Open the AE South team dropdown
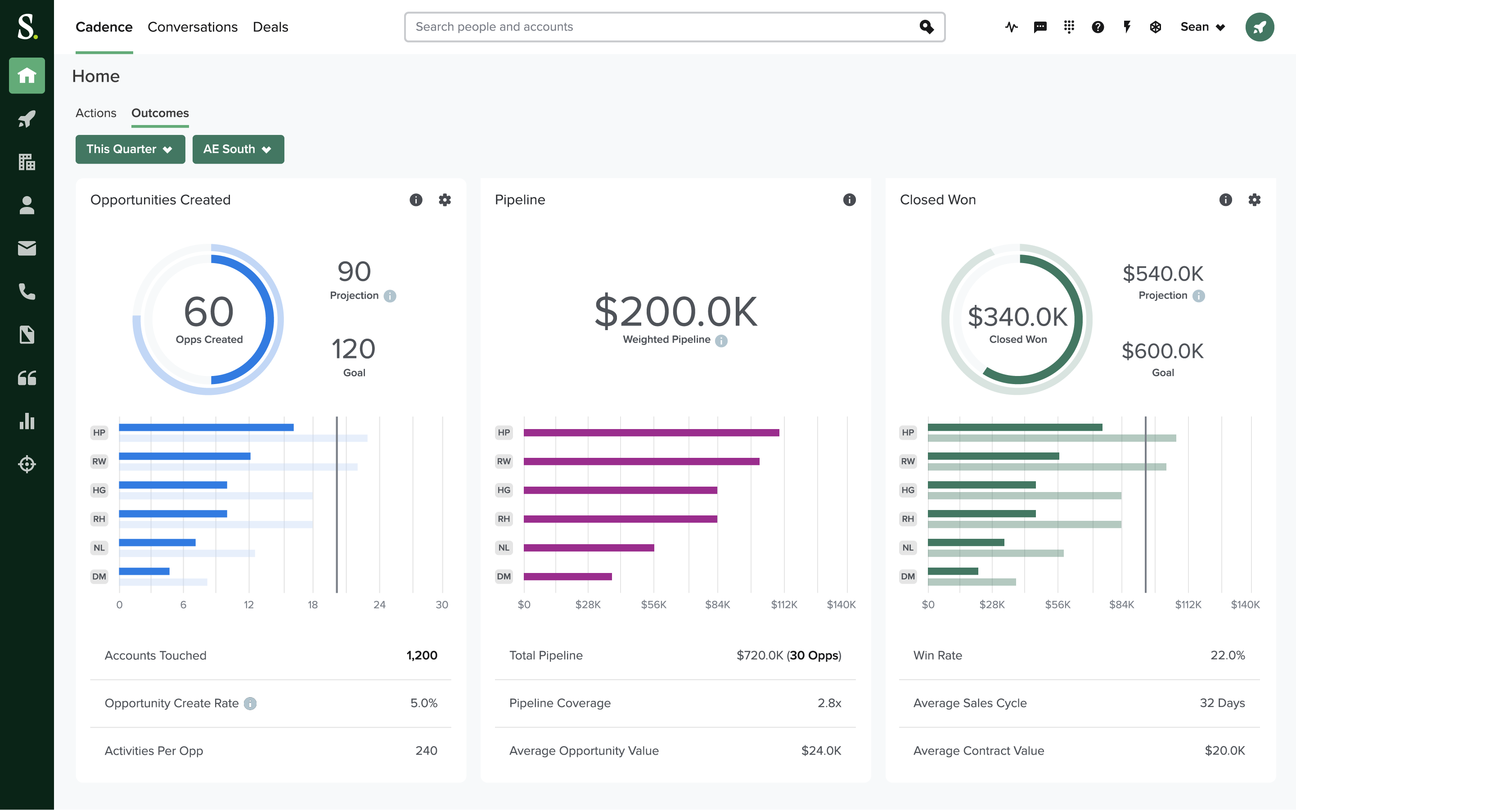1512x810 pixels. click(238, 149)
